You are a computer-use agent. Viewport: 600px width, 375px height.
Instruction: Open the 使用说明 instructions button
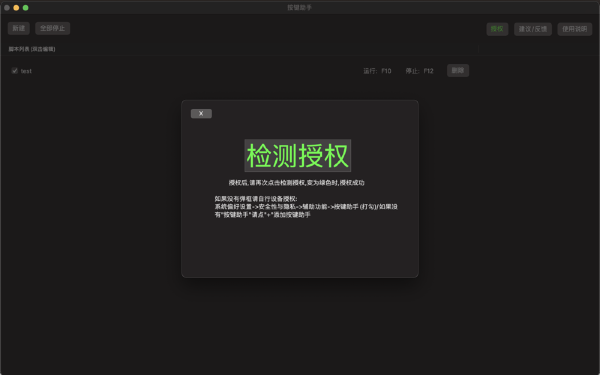(574, 29)
